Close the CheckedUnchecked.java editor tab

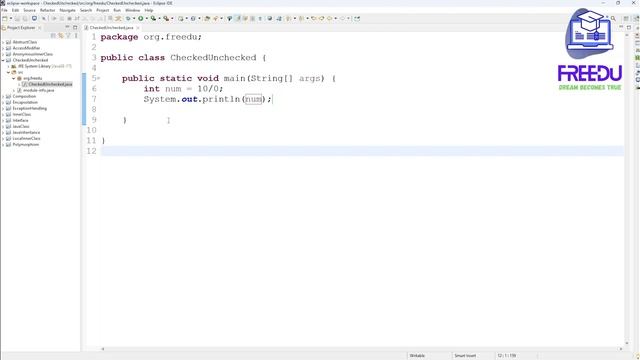pos(138,27)
